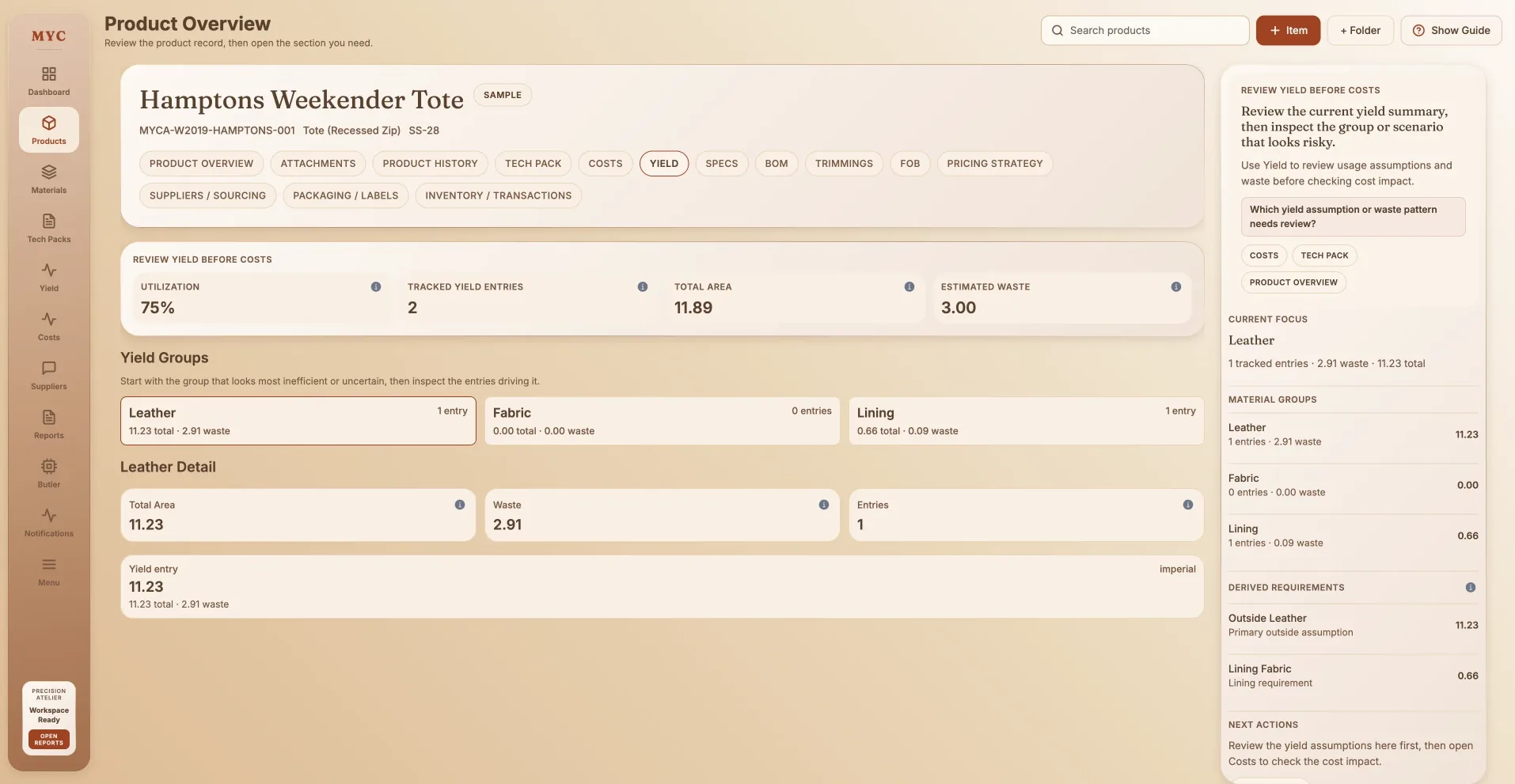This screenshot has height=784, width=1515.
Task: Select the Leather yield group card
Action: 298,421
